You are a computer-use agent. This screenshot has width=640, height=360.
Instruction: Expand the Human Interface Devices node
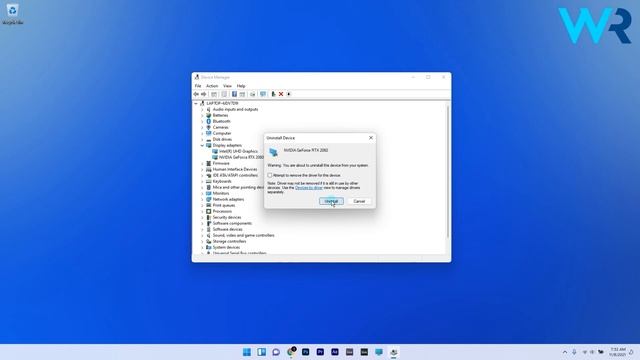coord(202,169)
